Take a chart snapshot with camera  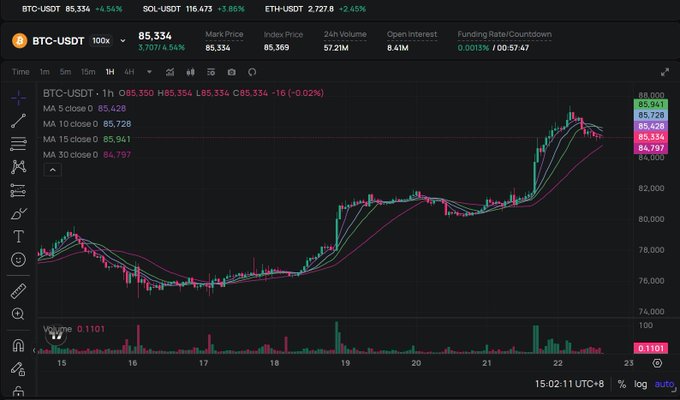(232, 72)
